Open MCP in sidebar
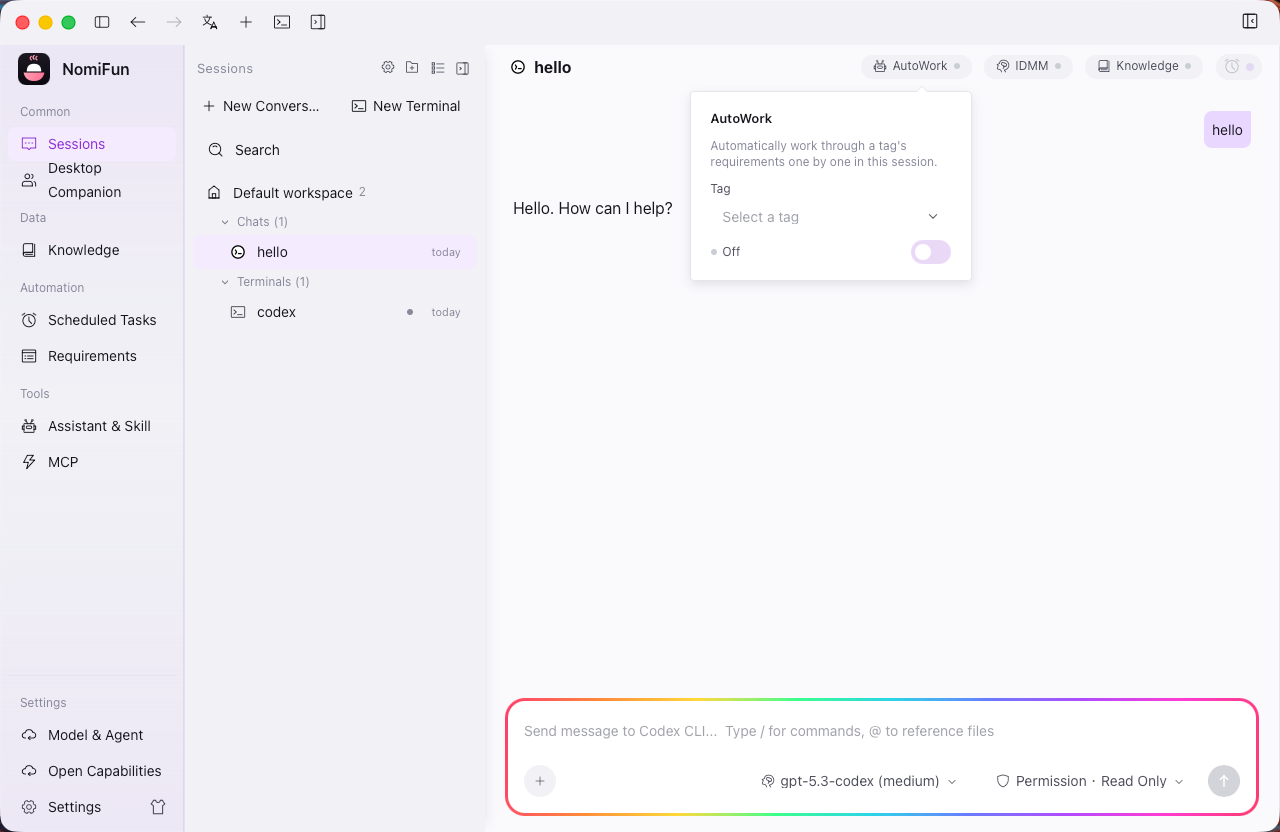 pyautogui.click(x=92, y=462)
